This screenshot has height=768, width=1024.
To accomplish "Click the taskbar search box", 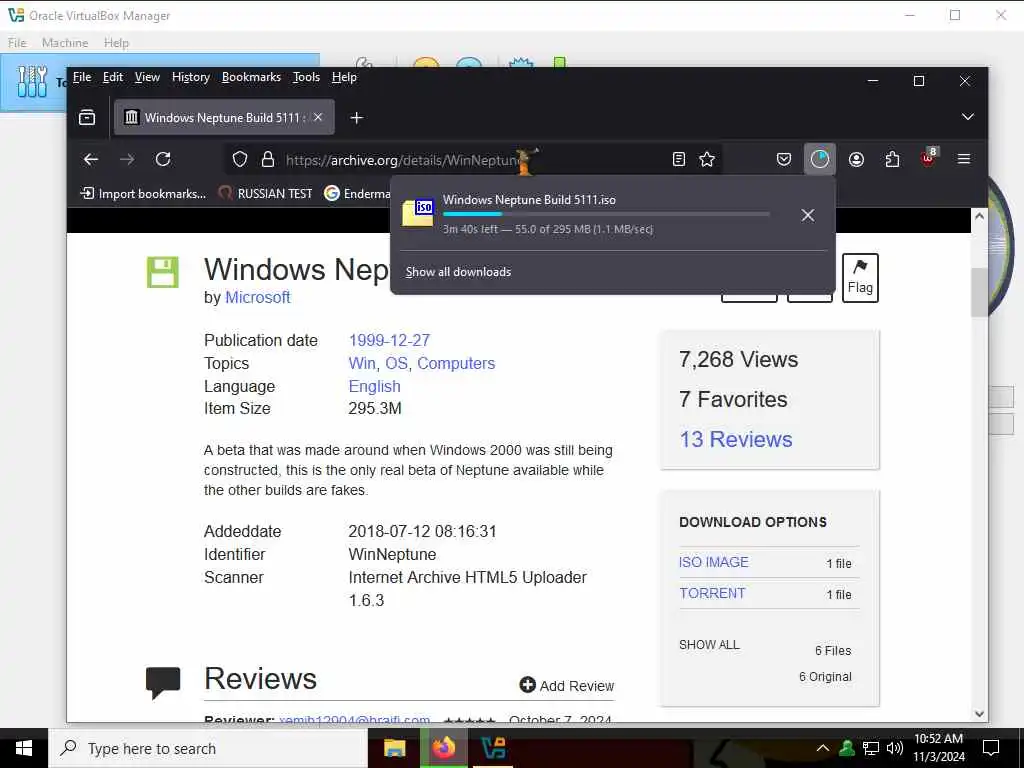I will pyautogui.click(x=208, y=748).
